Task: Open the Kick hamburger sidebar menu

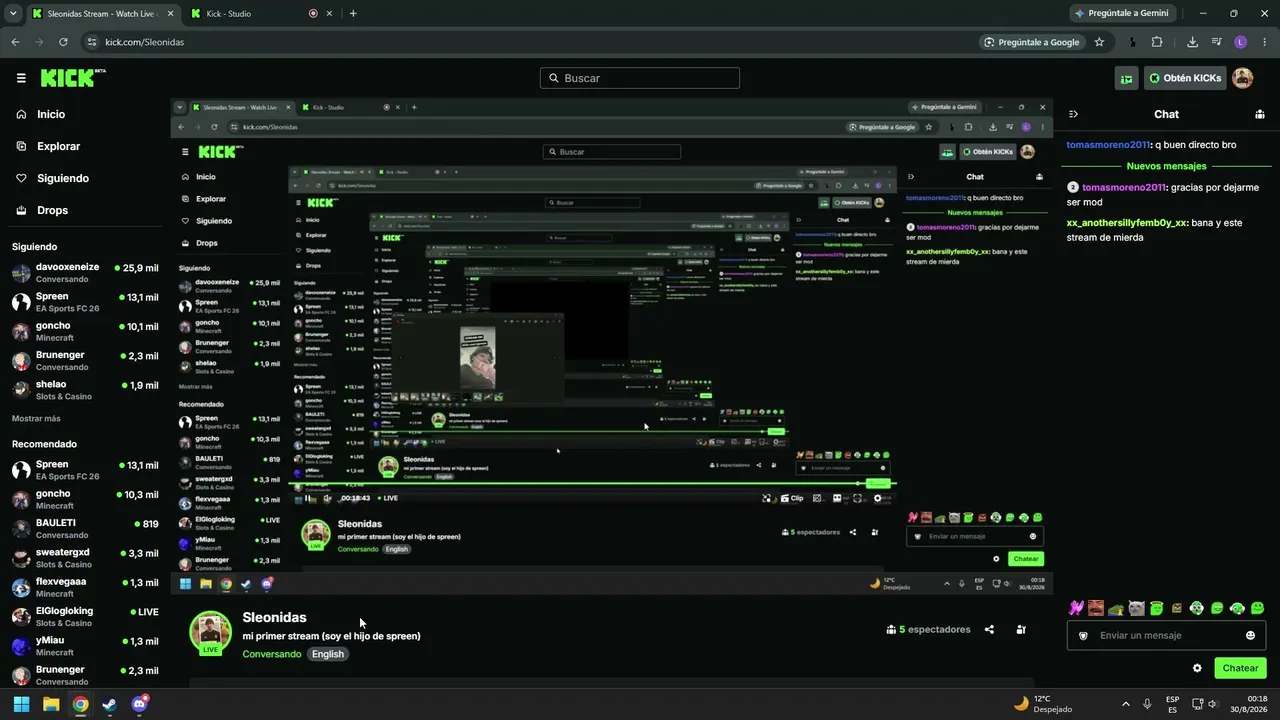Action: click(x=21, y=78)
